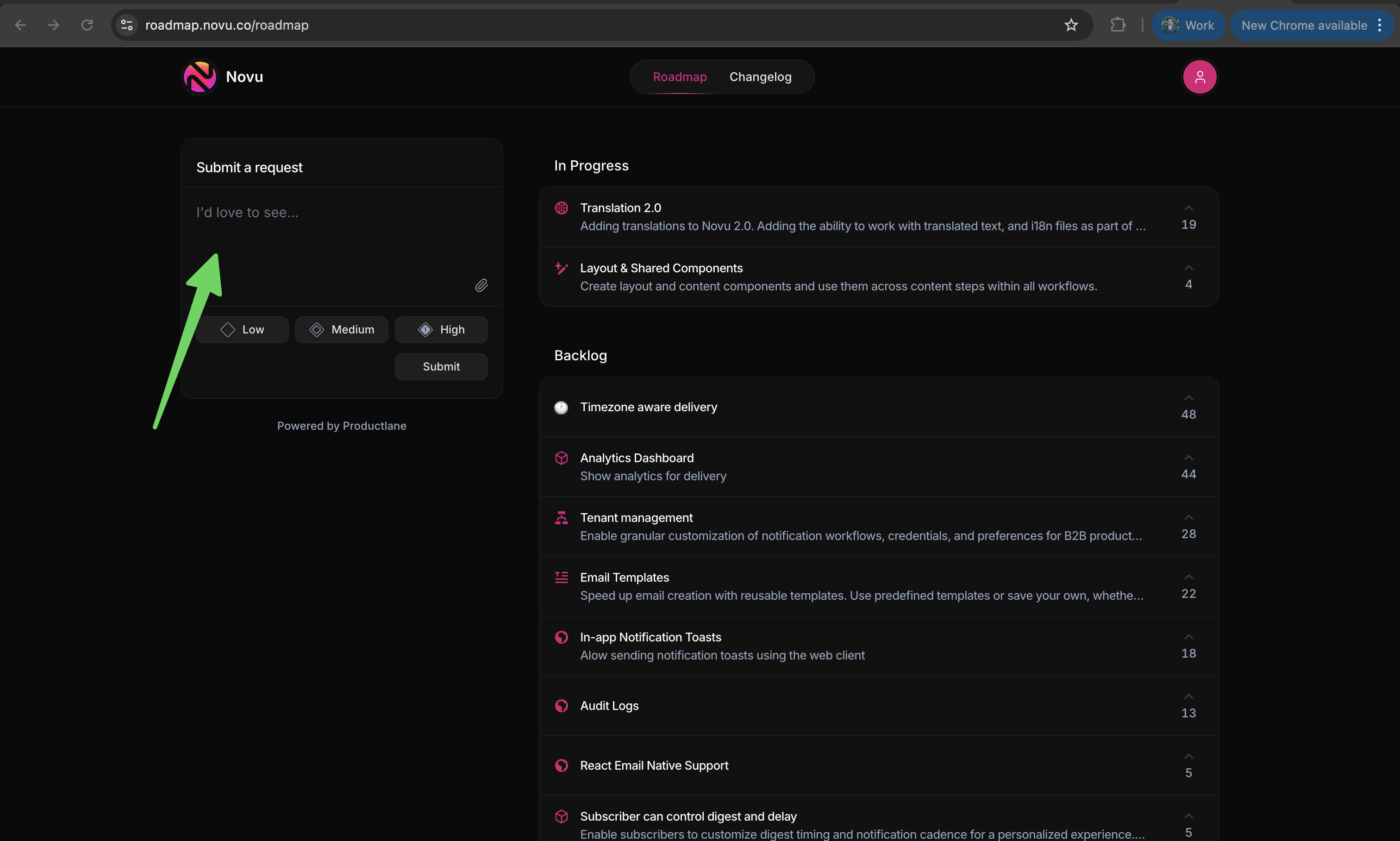The height and width of the screenshot is (841, 1400).
Task: Click the Novu logo icon
Action: coord(200,76)
